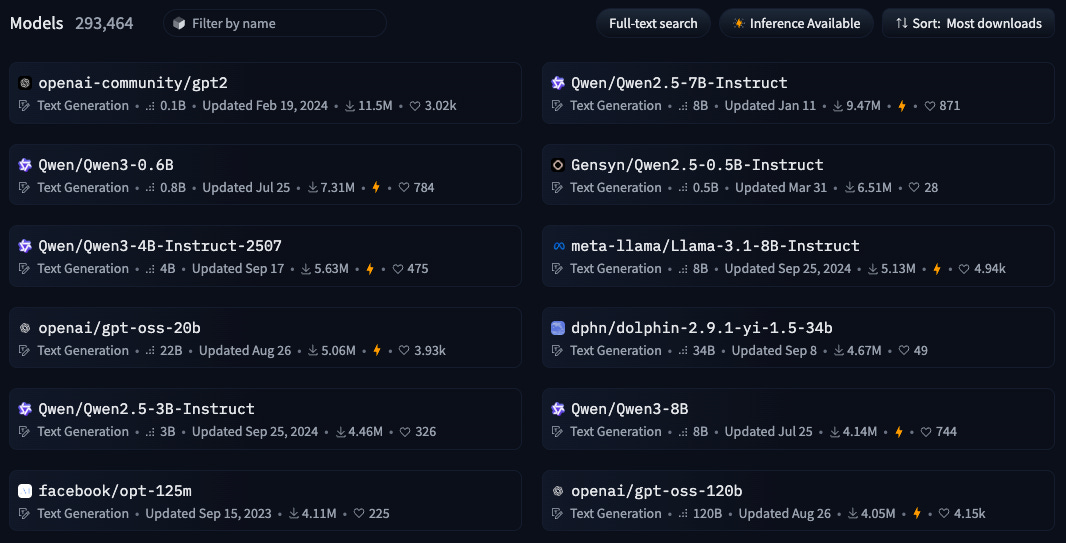Open meta-llama/Llama-3.1-8B-Instruct model
The width and height of the screenshot is (1066, 543).
pyautogui.click(x=715, y=246)
